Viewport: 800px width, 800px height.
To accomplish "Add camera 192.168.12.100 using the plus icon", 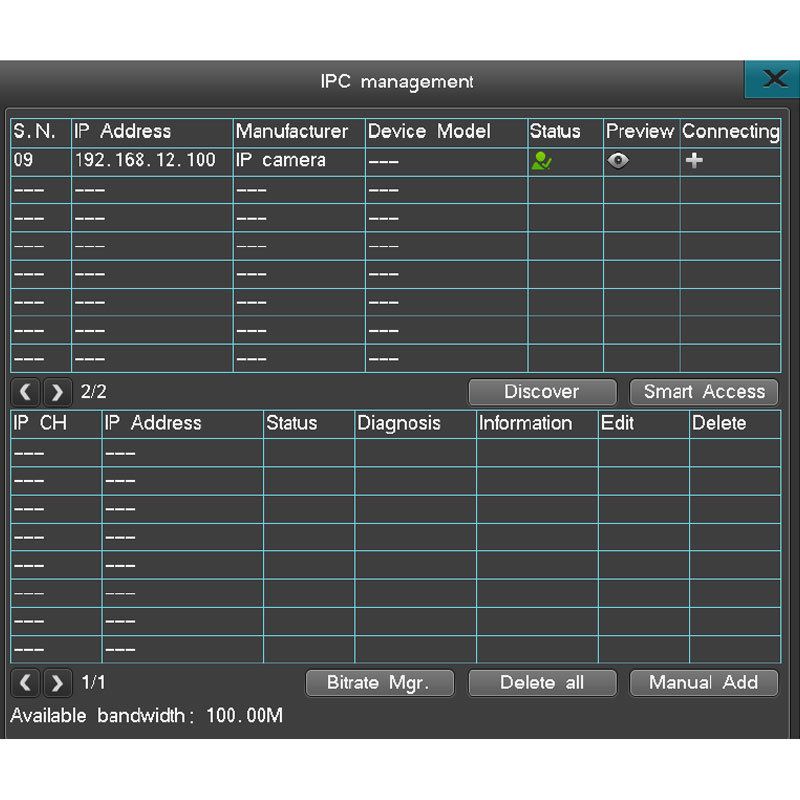I will [694, 161].
